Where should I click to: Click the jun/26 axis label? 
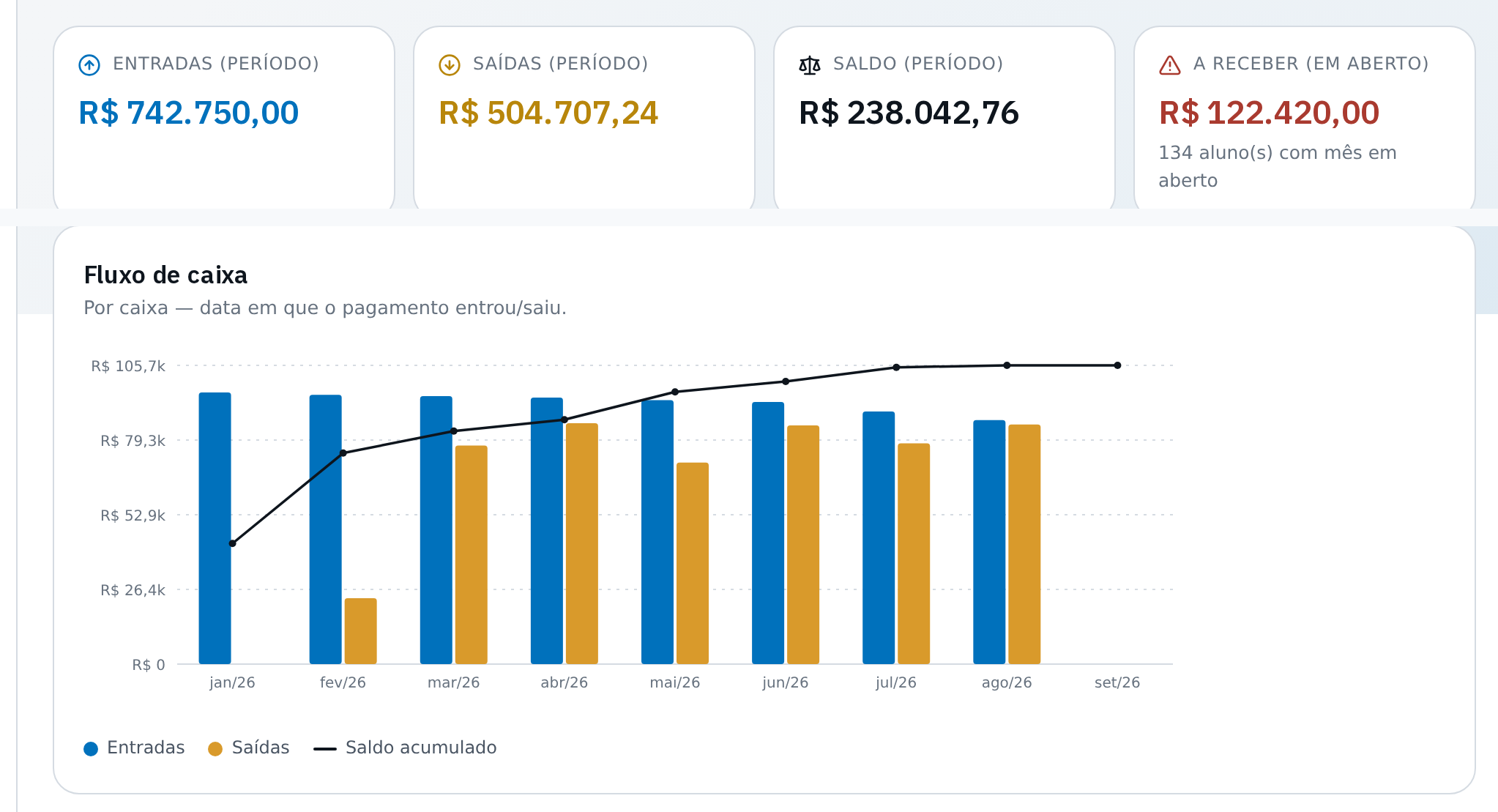786,682
